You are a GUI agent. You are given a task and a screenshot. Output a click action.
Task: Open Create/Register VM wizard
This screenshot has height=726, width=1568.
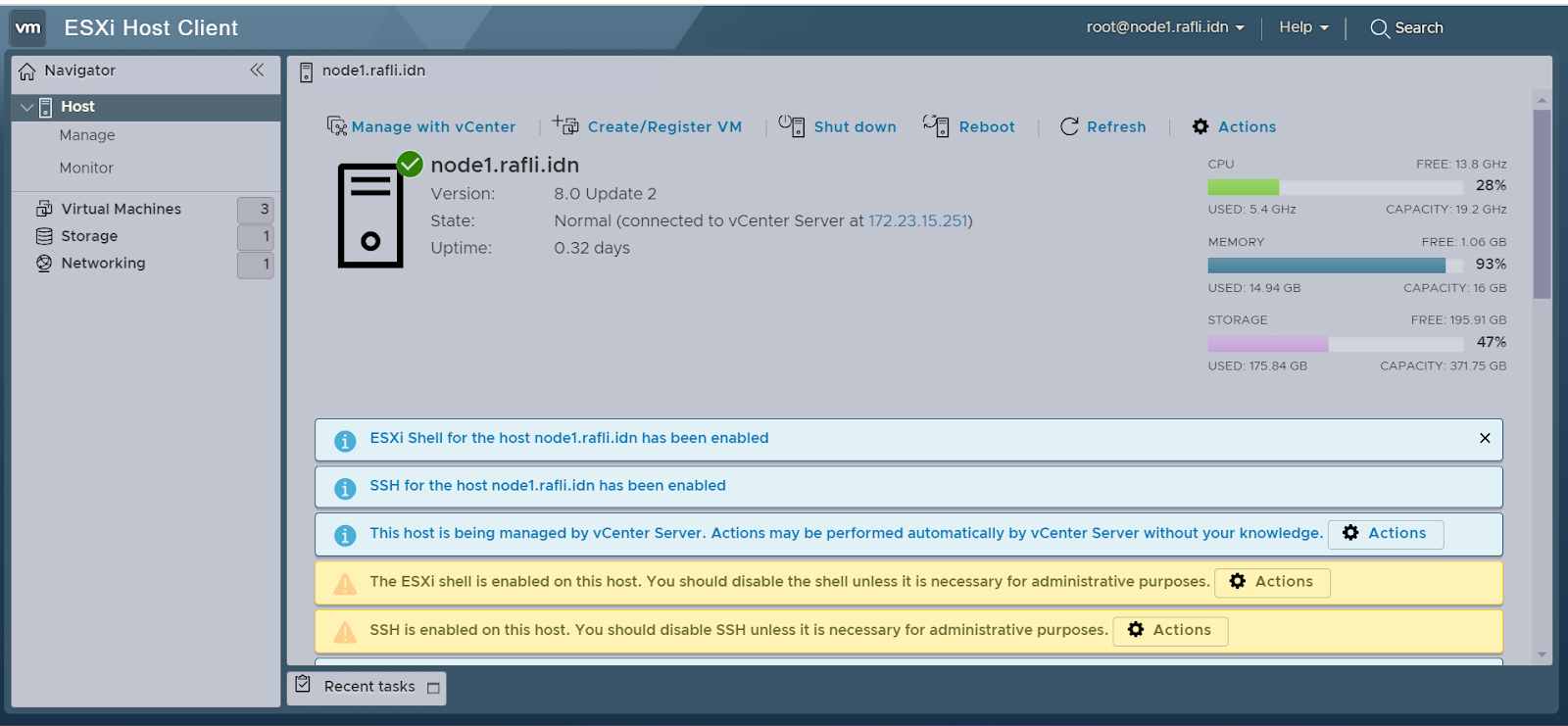[x=664, y=127]
